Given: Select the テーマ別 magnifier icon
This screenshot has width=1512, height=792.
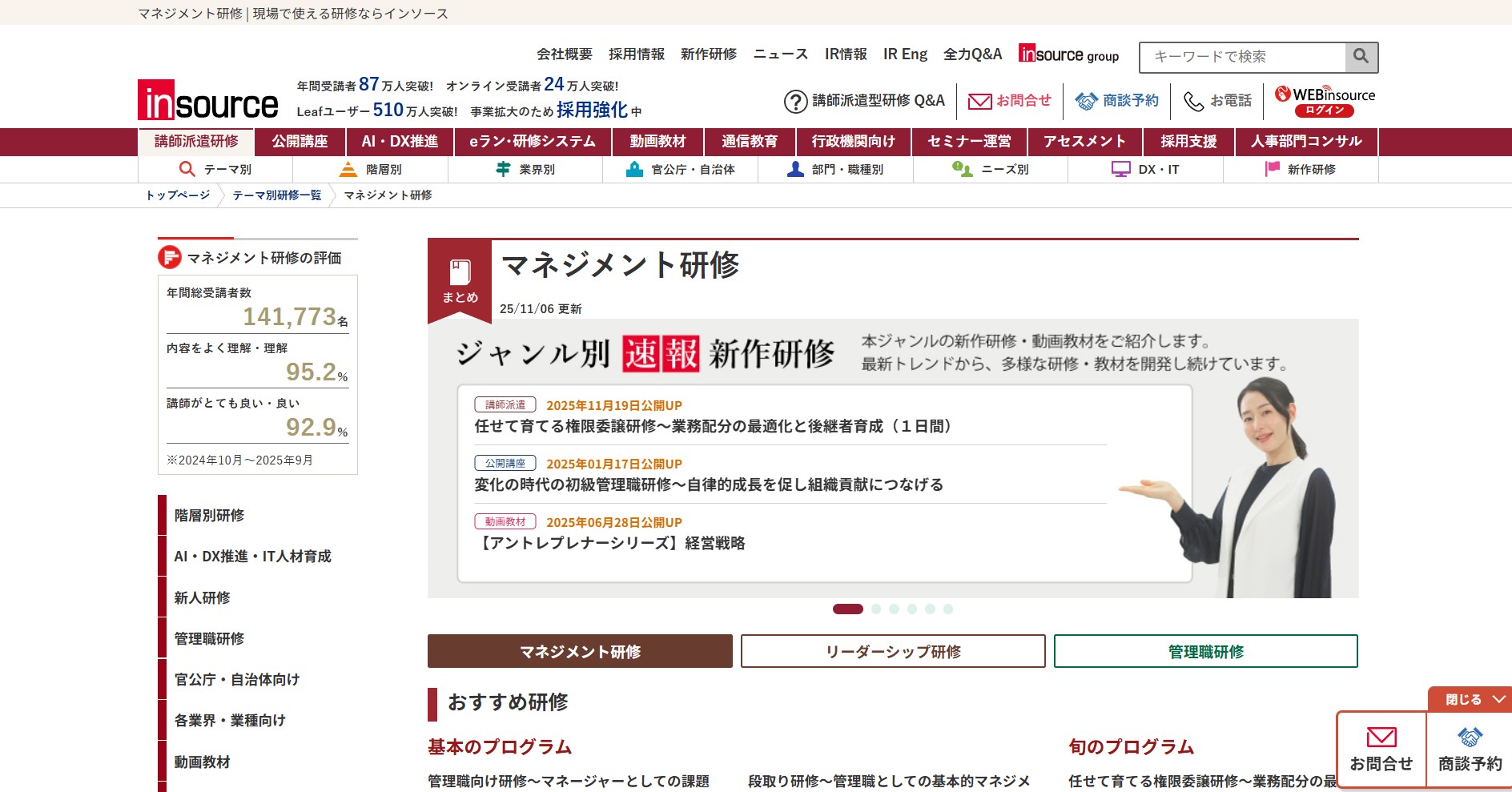Looking at the screenshot, I should 187,169.
